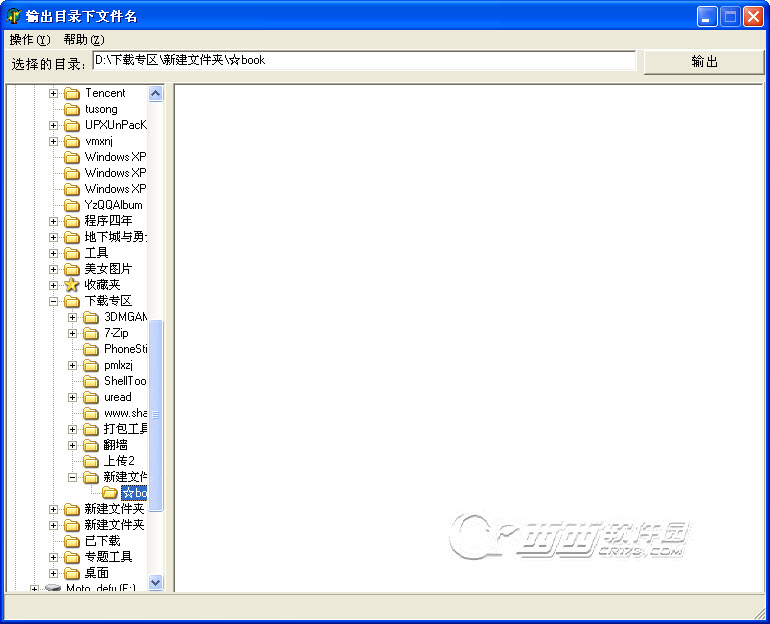The width and height of the screenshot is (770, 624).
Task: Click the UPXUnPacK folder icon
Action: [72, 125]
